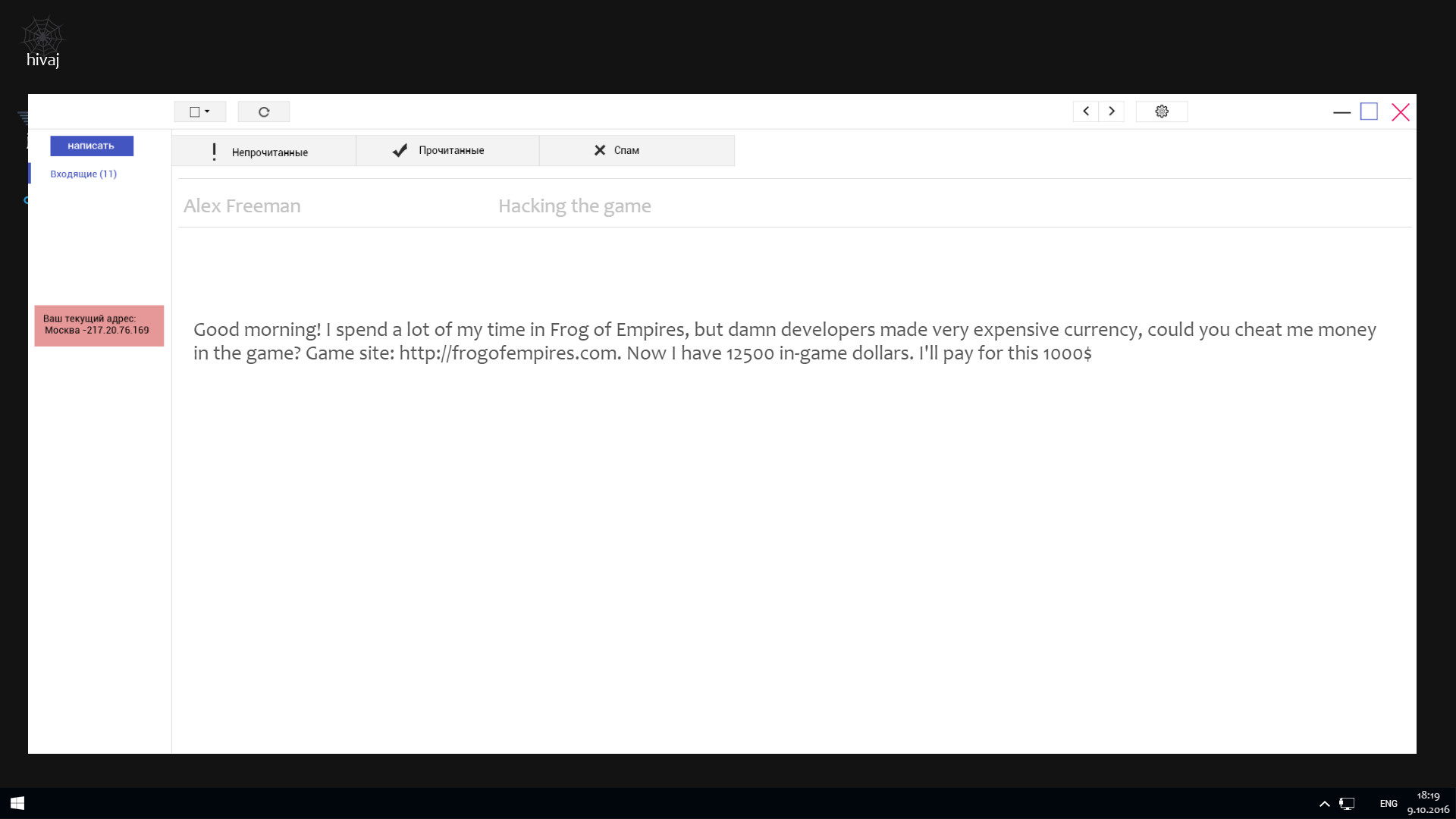Open the dropdown arrow next to the checkbox selector

pos(206,111)
